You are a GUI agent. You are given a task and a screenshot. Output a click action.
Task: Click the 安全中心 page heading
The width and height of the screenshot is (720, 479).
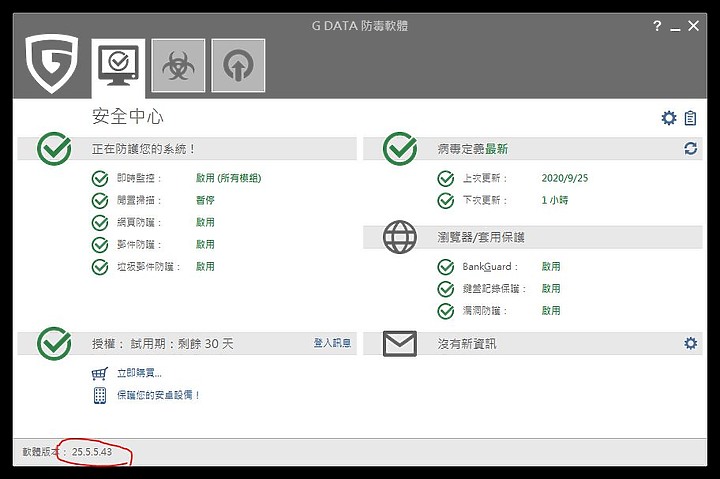(128, 117)
